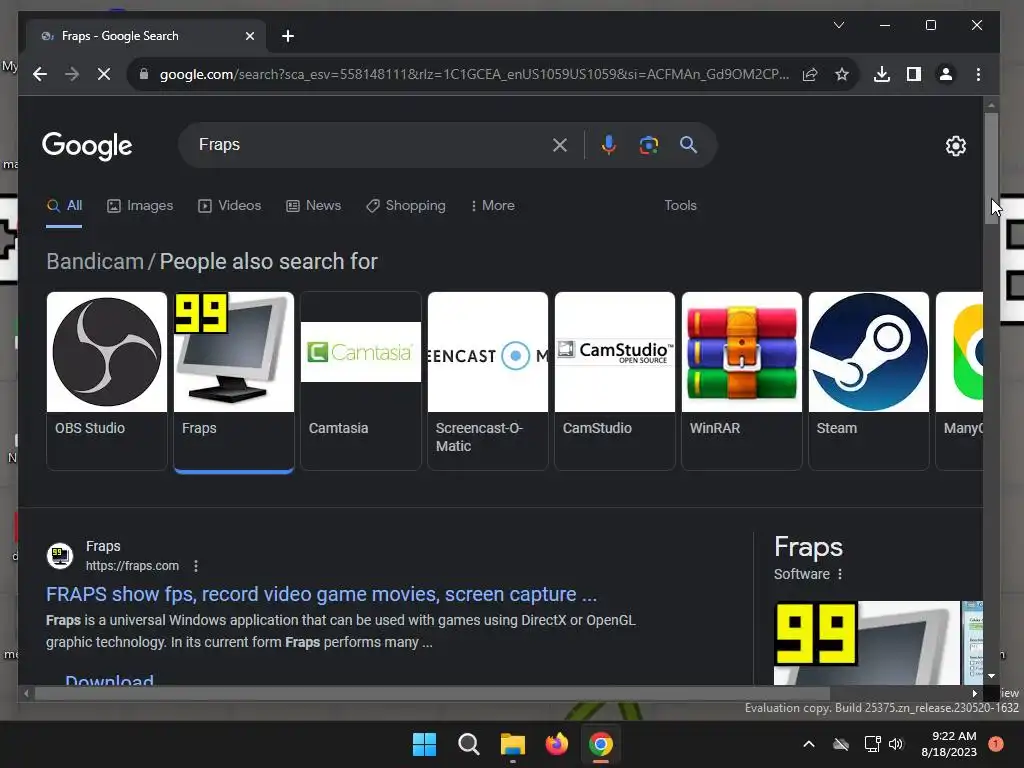
Task: Open Windows taskbar search
Action: 468,744
